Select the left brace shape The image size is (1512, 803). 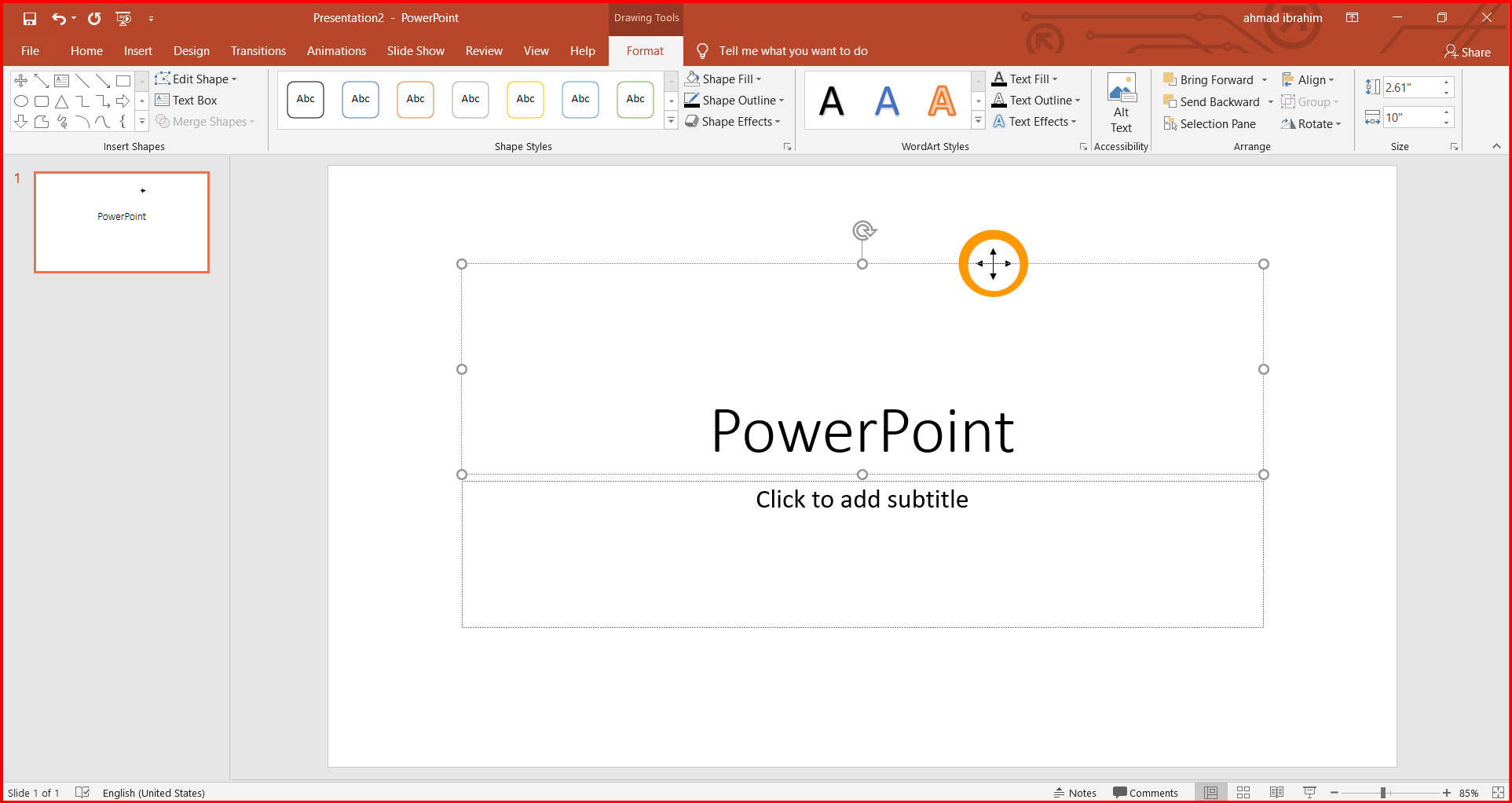(x=123, y=122)
